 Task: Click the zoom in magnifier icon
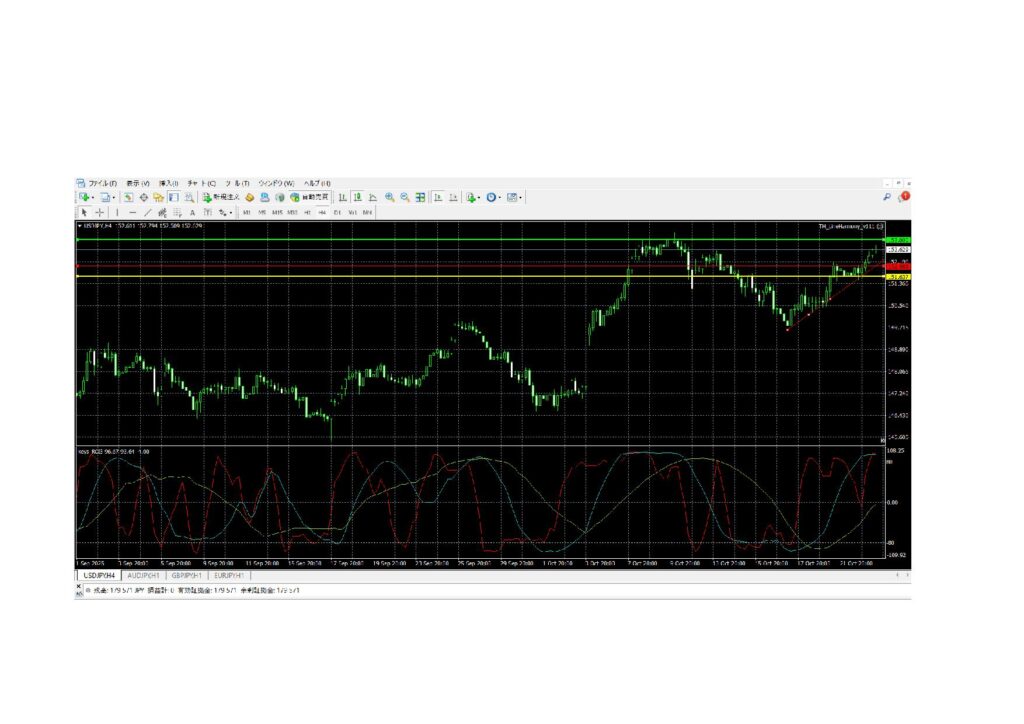click(389, 198)
